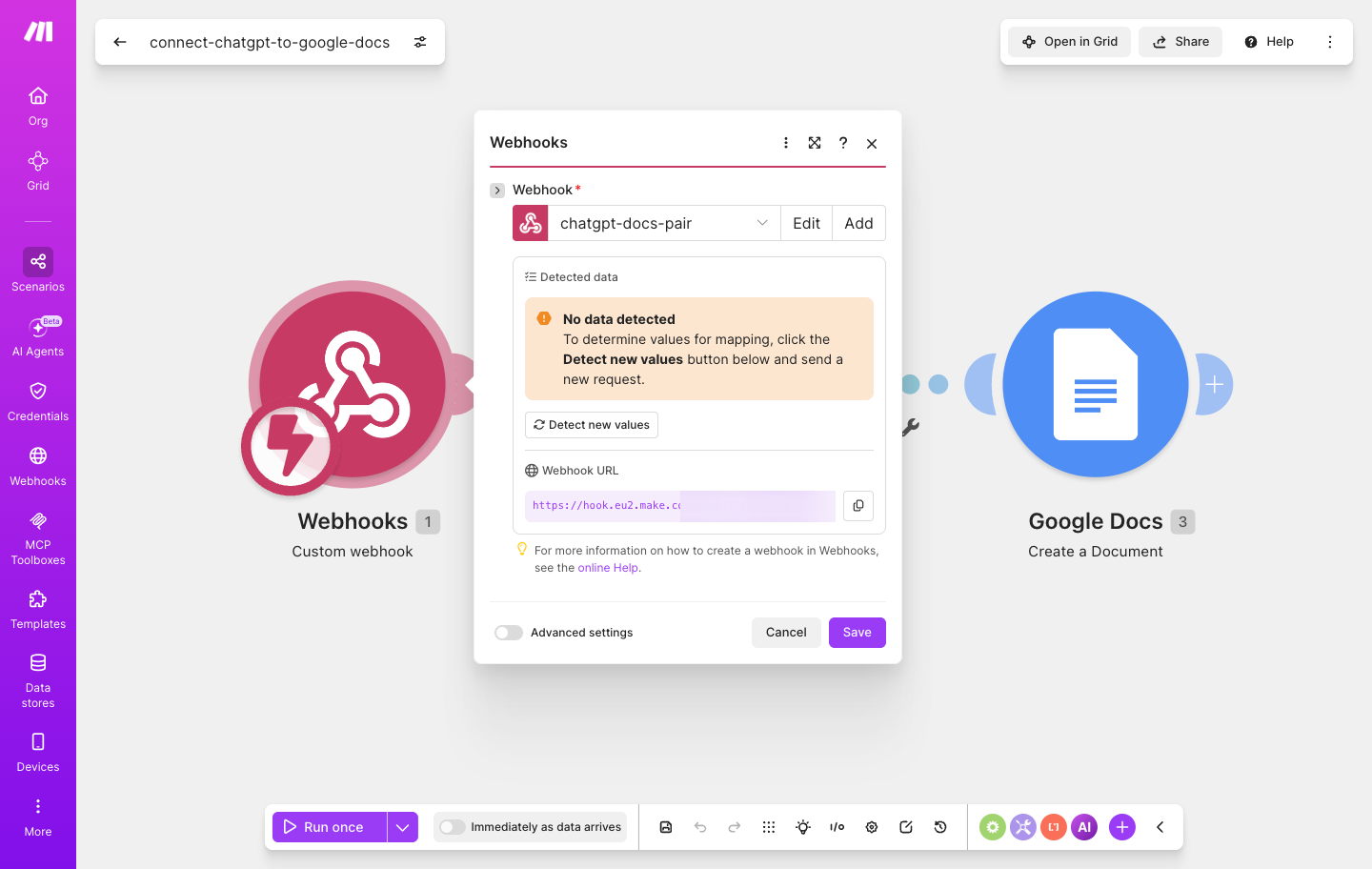Open in Grid button
Screen dimensions: 1372x869
coord(1070,42)
